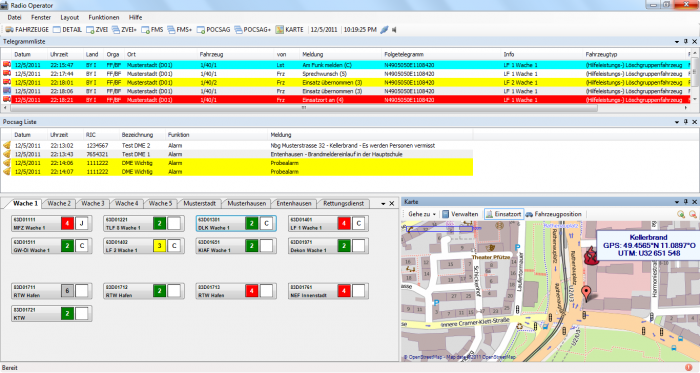
Task: Pin the Telegrammliste panel
Action: point(686,41)
